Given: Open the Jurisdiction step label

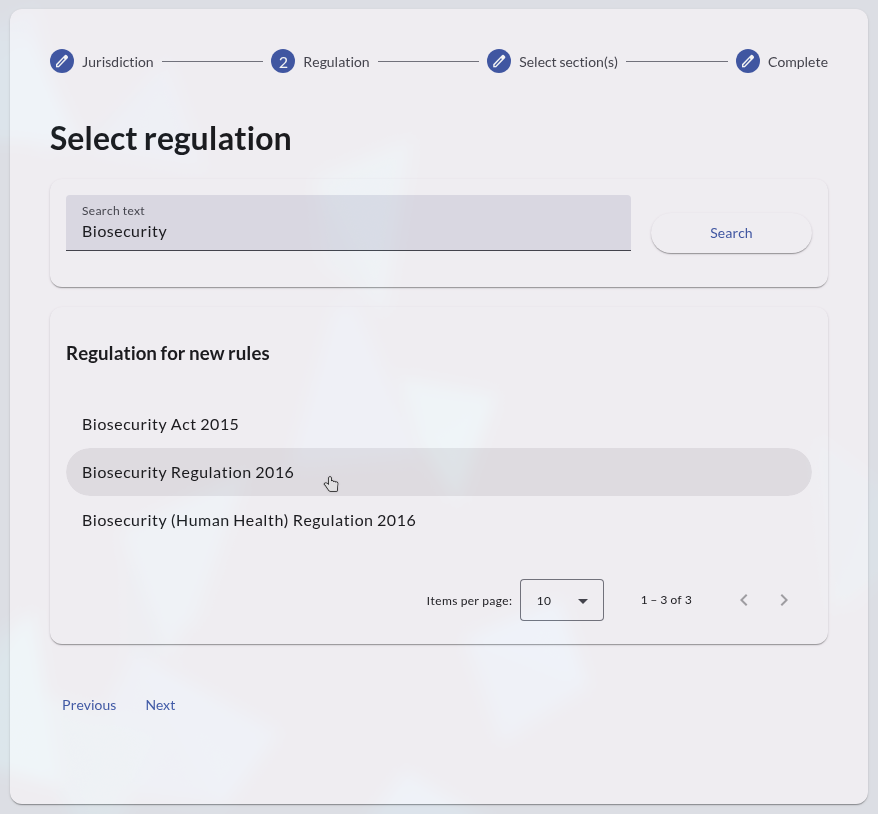Looking at the screenshot, I should [x=118, y=62].
